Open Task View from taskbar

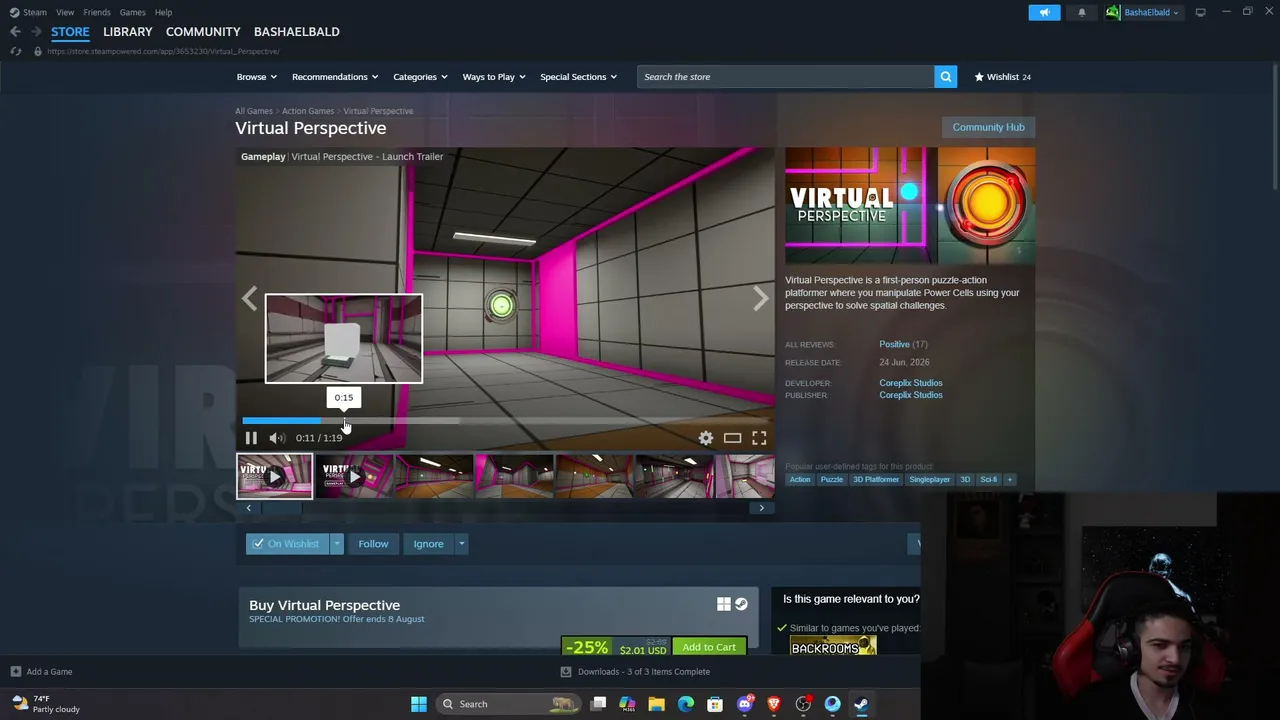[x=598, y=704]
